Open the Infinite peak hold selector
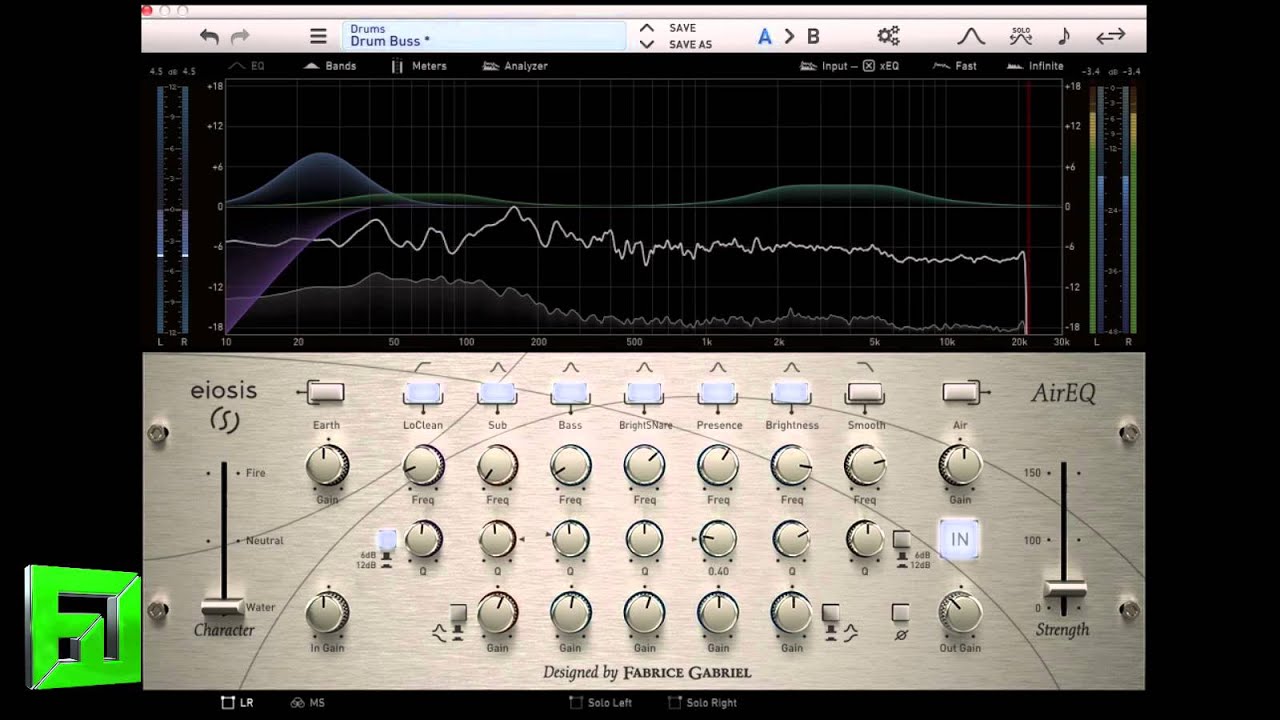Image resolution: width=1280 pixels, height=720 pixels. [x=1035, y=66]
